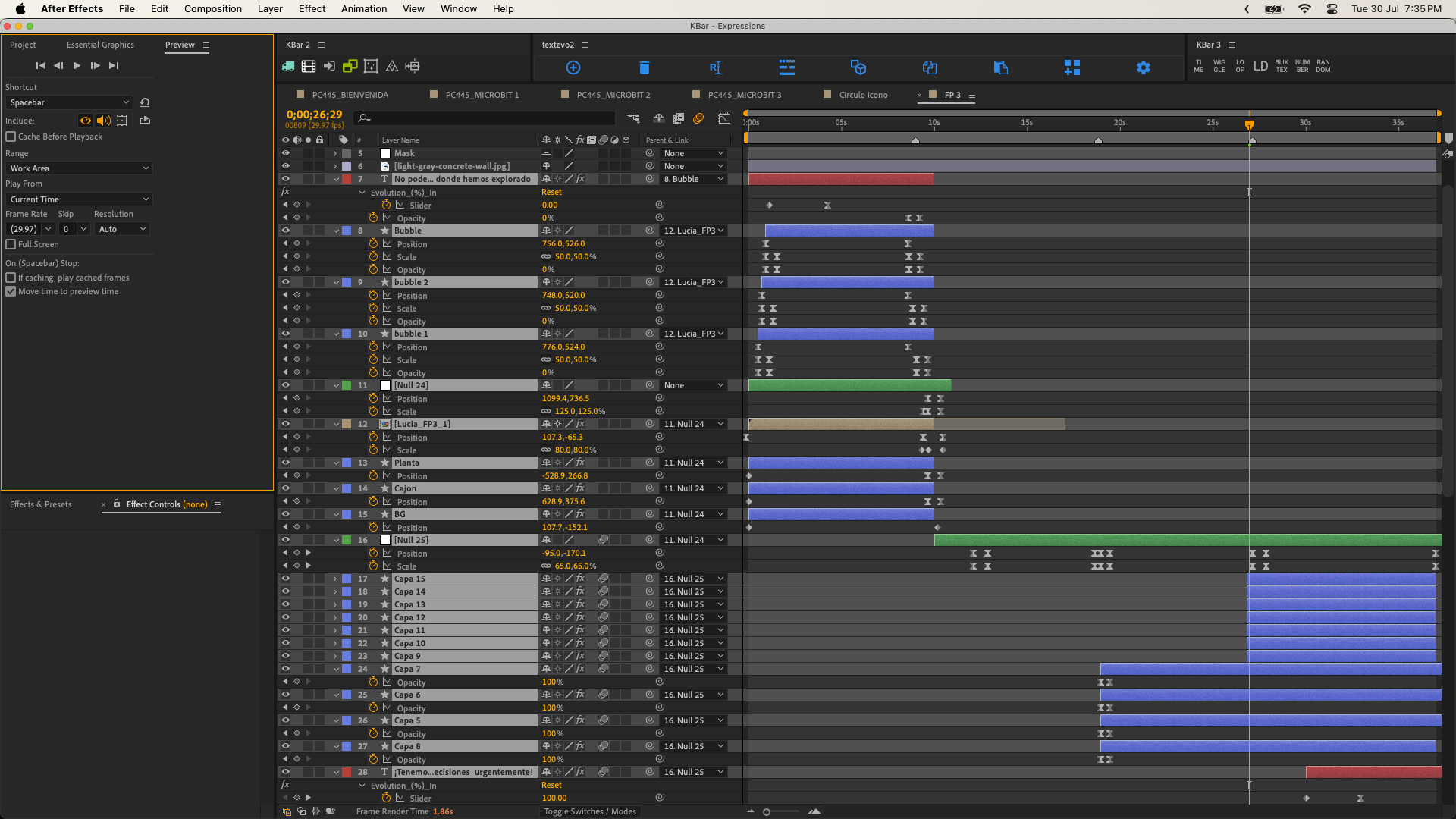1456x819 pixels.
Task: Uncheck Move time to preview time
Action: (11, 291)
